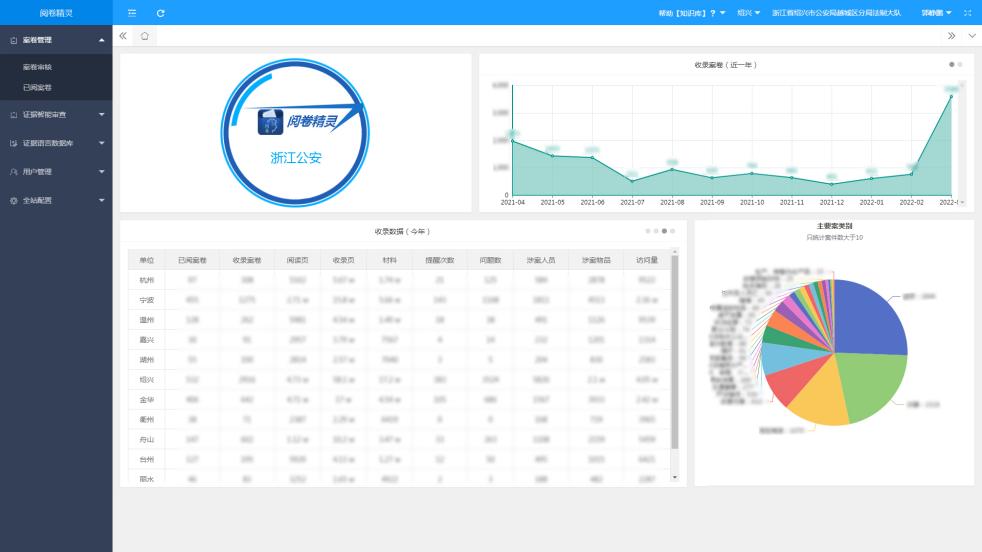This screenshot has width=982, height=552.
Task: Open 已阅案卷 submenu item
Action: click(x=38, y=88)
